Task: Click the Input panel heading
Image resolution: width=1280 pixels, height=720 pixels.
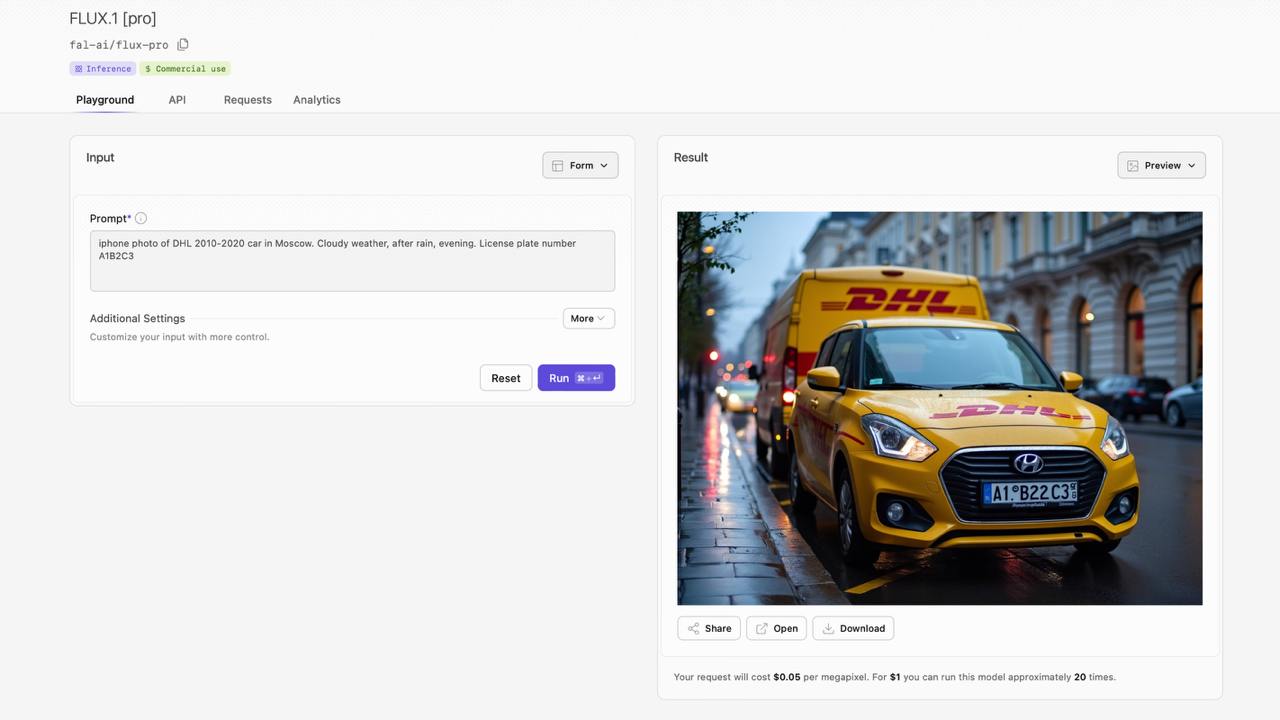Action: 100,157
